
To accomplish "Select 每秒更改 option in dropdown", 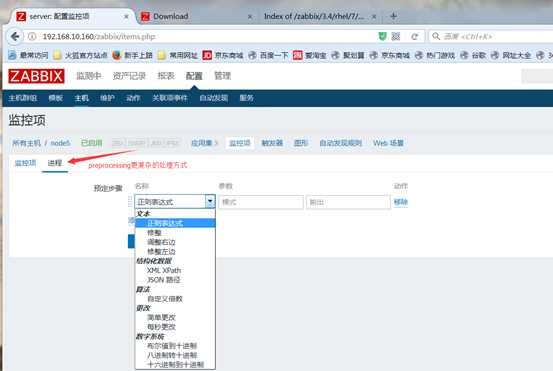I will pos(175,327).
